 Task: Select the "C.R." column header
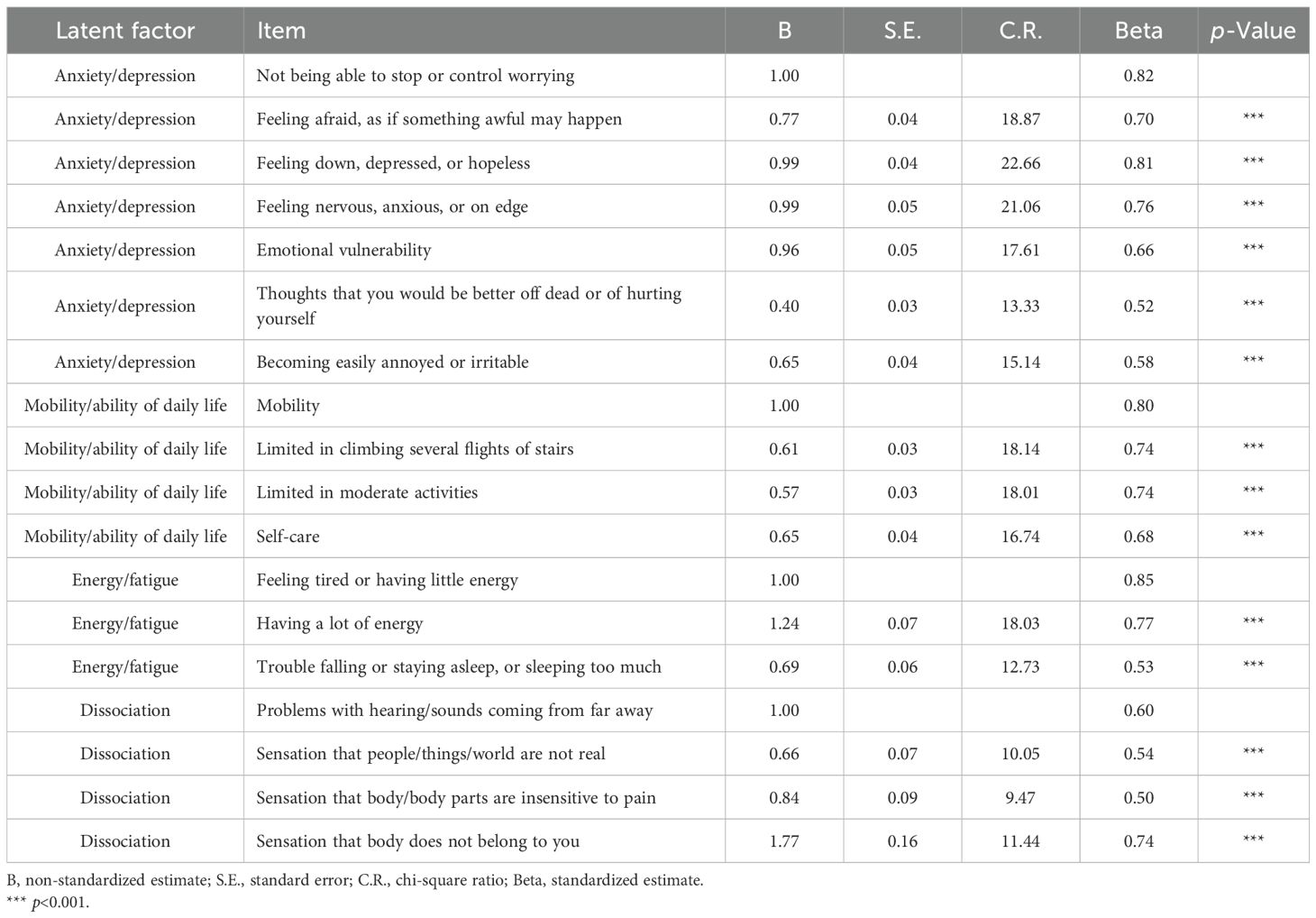click(1020, 31)
